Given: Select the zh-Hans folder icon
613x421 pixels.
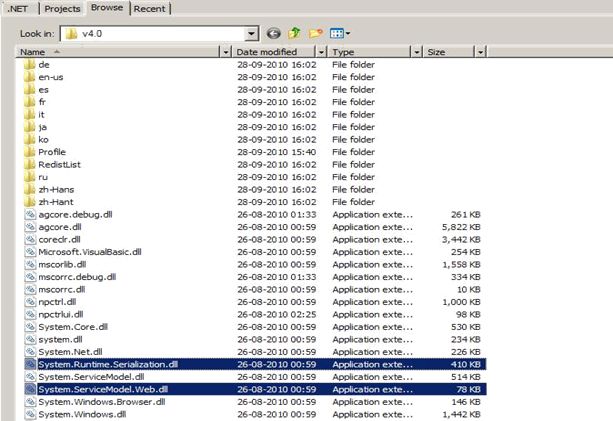Looking at the screenshot, I should point(30,190).
